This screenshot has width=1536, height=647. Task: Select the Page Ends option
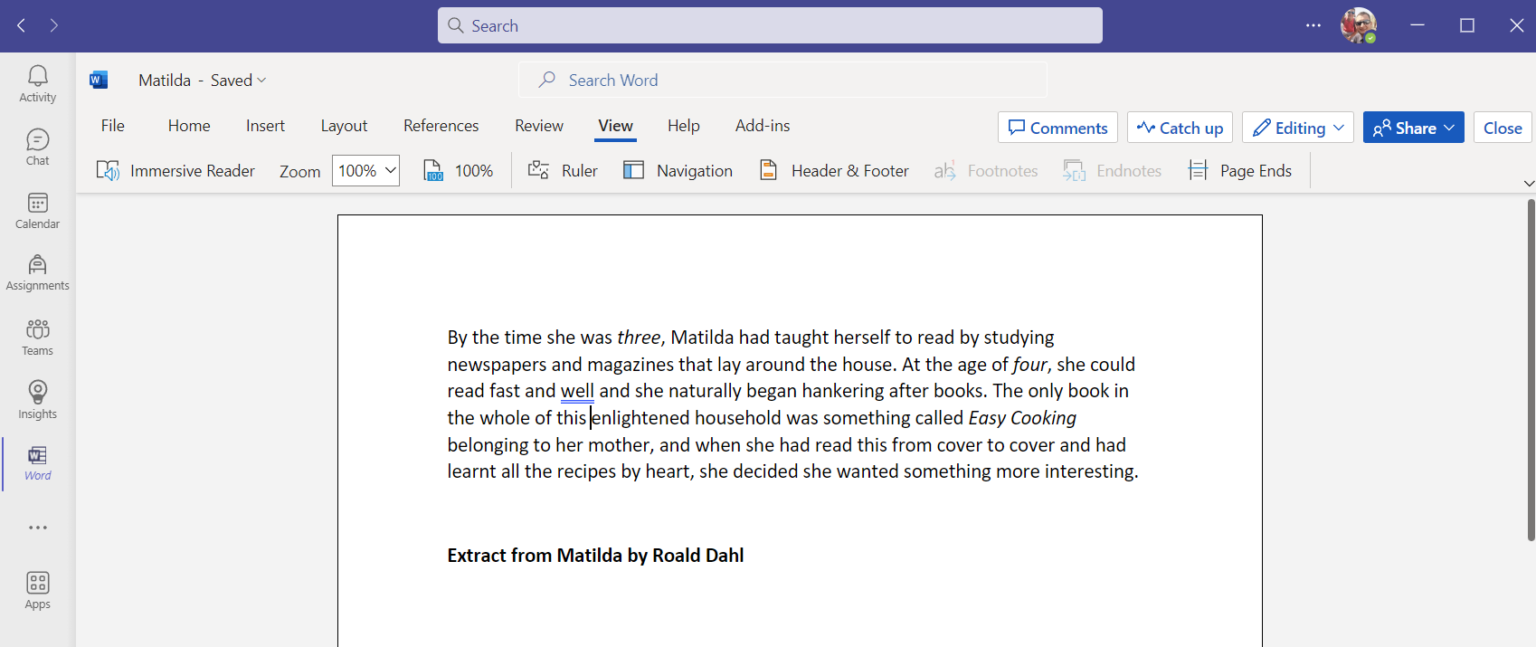pyautogui.click(x=1240, y=170)
